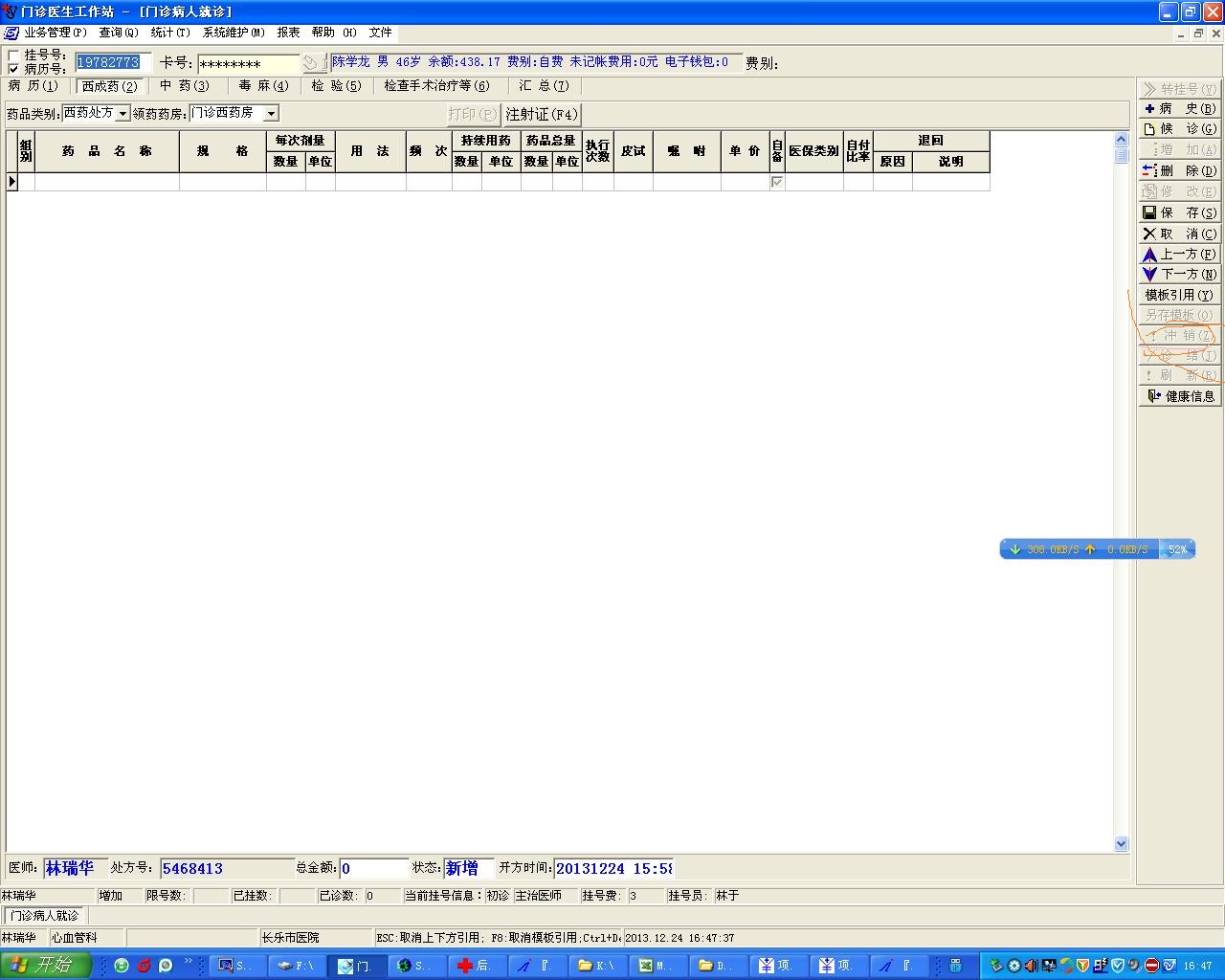
Task: Switch to the 检验(5) tab
Action: 337,86
